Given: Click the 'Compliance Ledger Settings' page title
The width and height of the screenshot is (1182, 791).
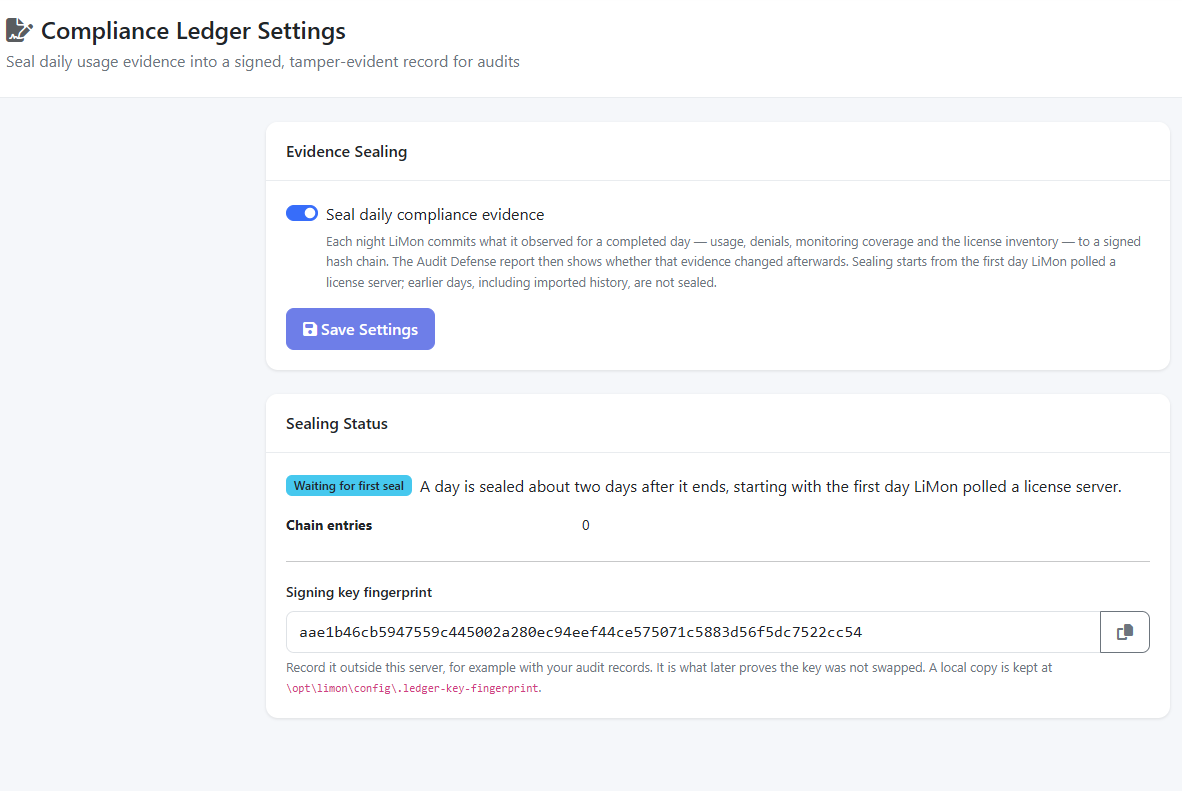Looking at the screenshot, I should [193, 31].
